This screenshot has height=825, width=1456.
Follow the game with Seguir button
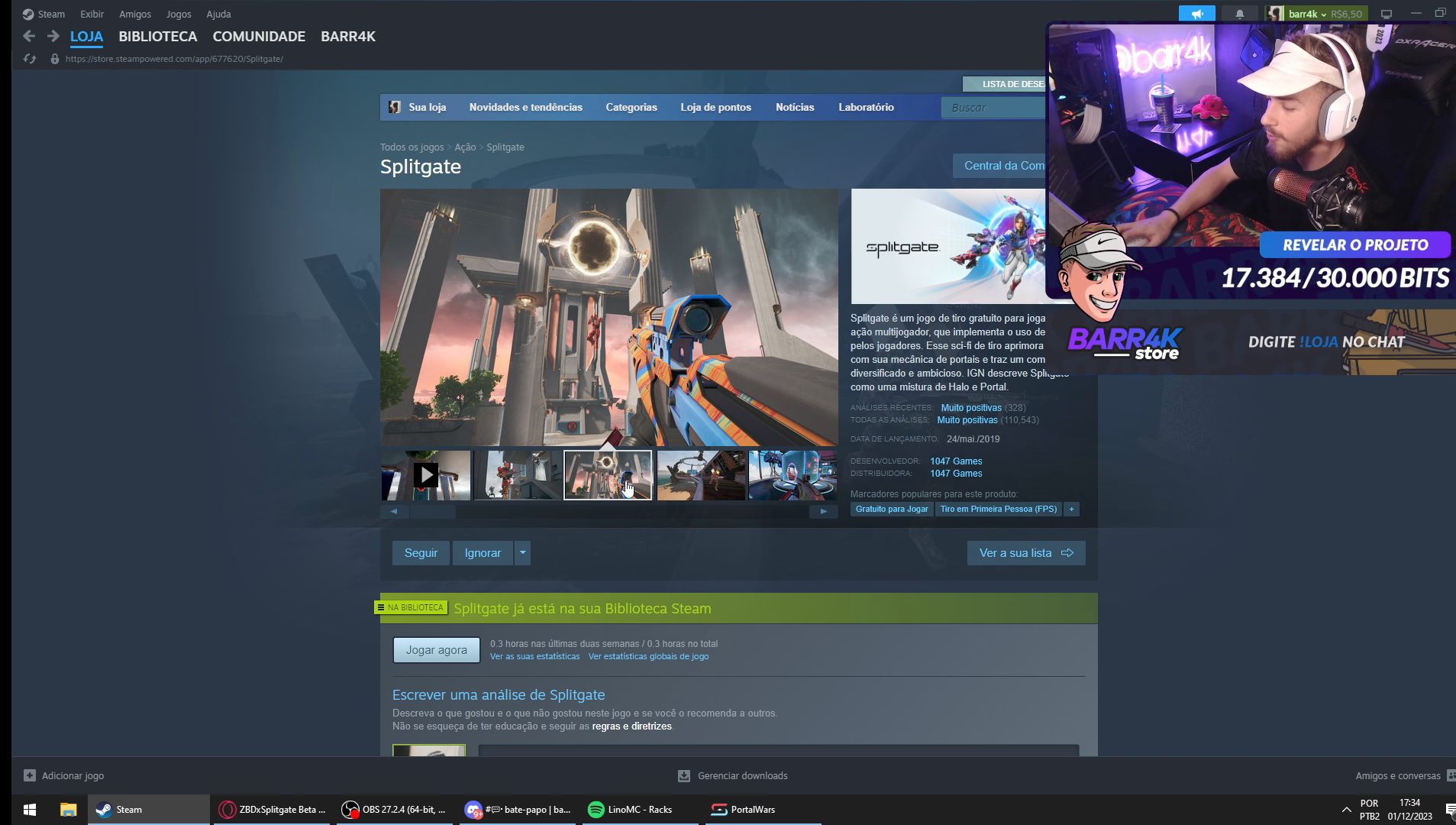(421, 553)
